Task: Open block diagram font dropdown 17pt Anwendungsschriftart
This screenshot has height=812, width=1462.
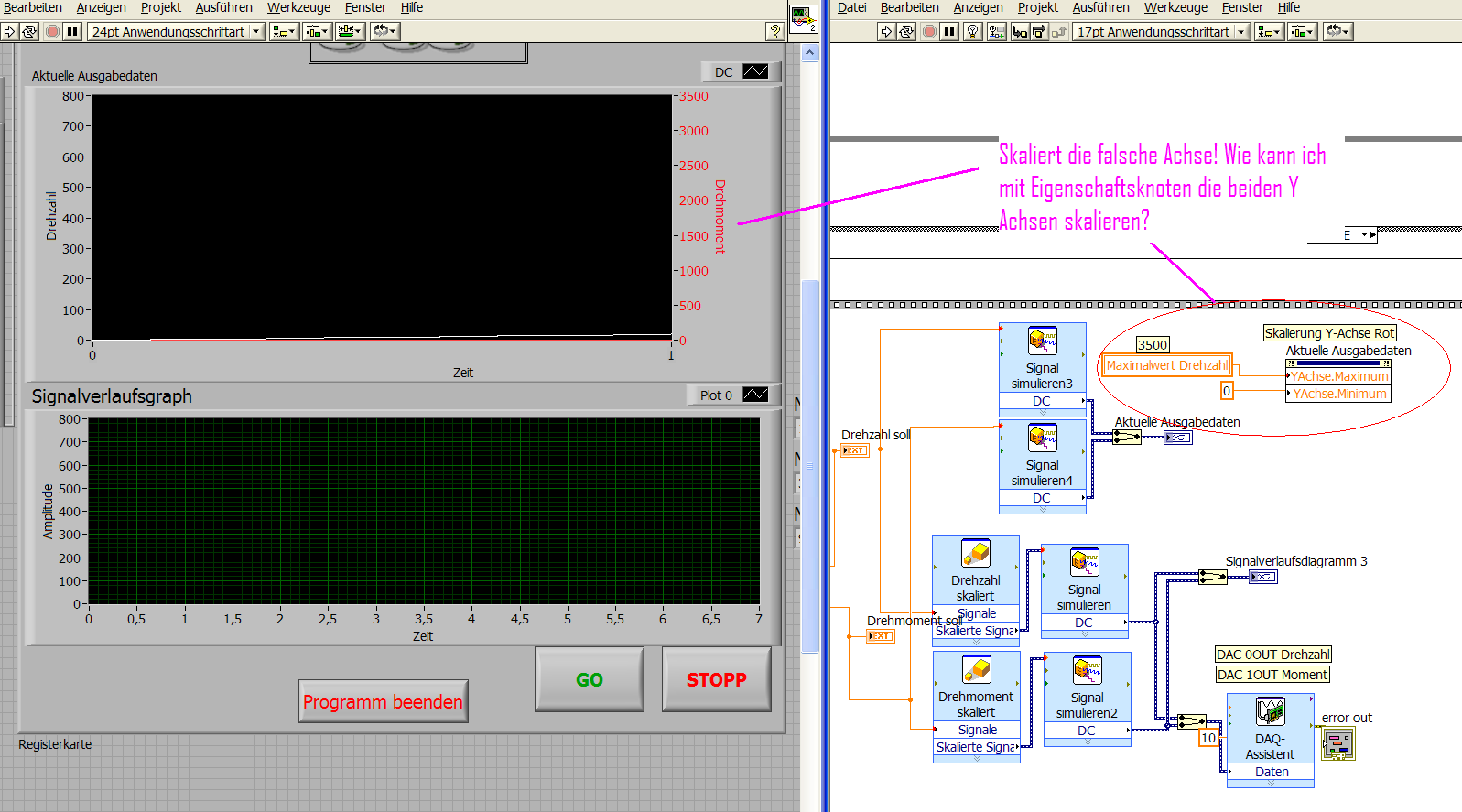Action: [x=1161, y=31]
